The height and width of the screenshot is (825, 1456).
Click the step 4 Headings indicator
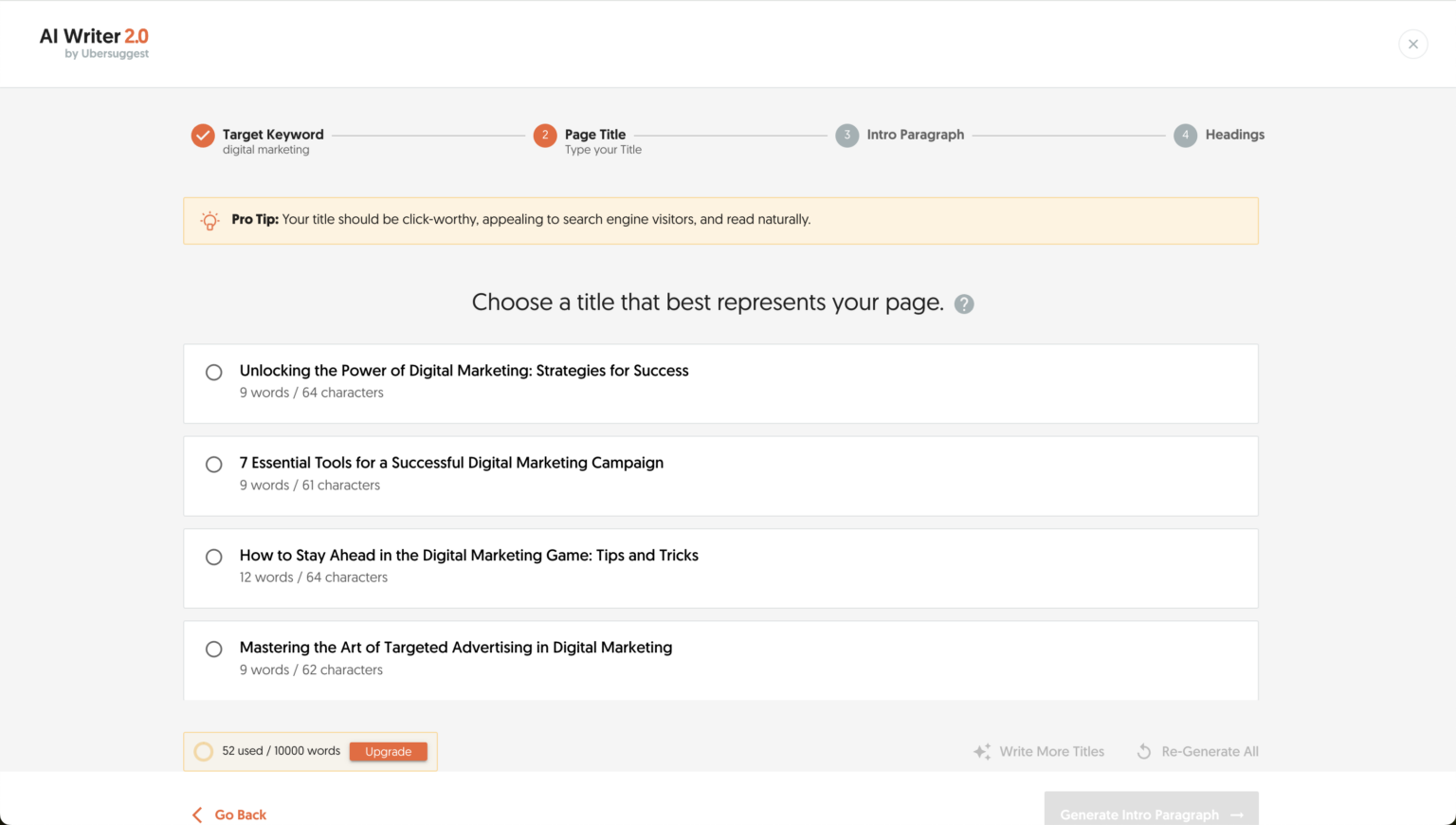(x=1185, y=135)
